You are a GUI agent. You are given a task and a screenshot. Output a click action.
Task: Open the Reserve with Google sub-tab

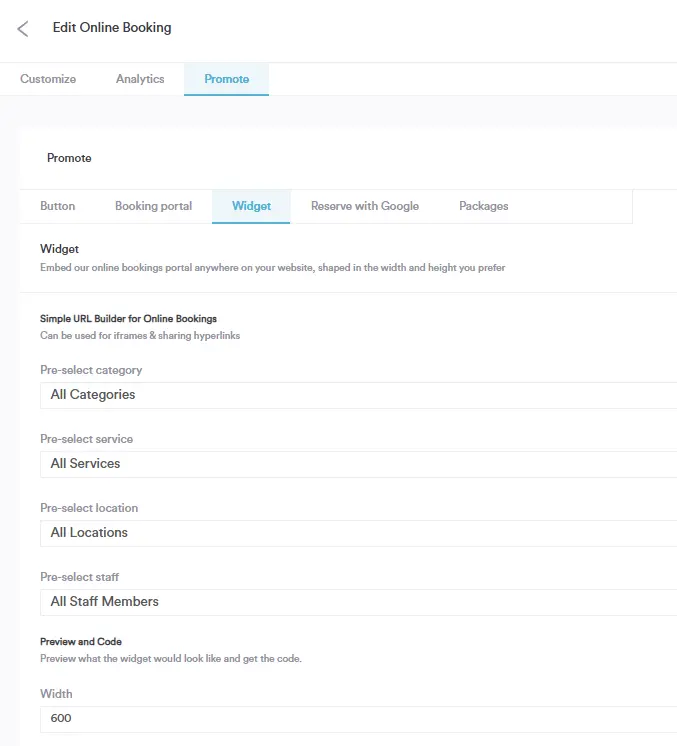pos(364,206)
